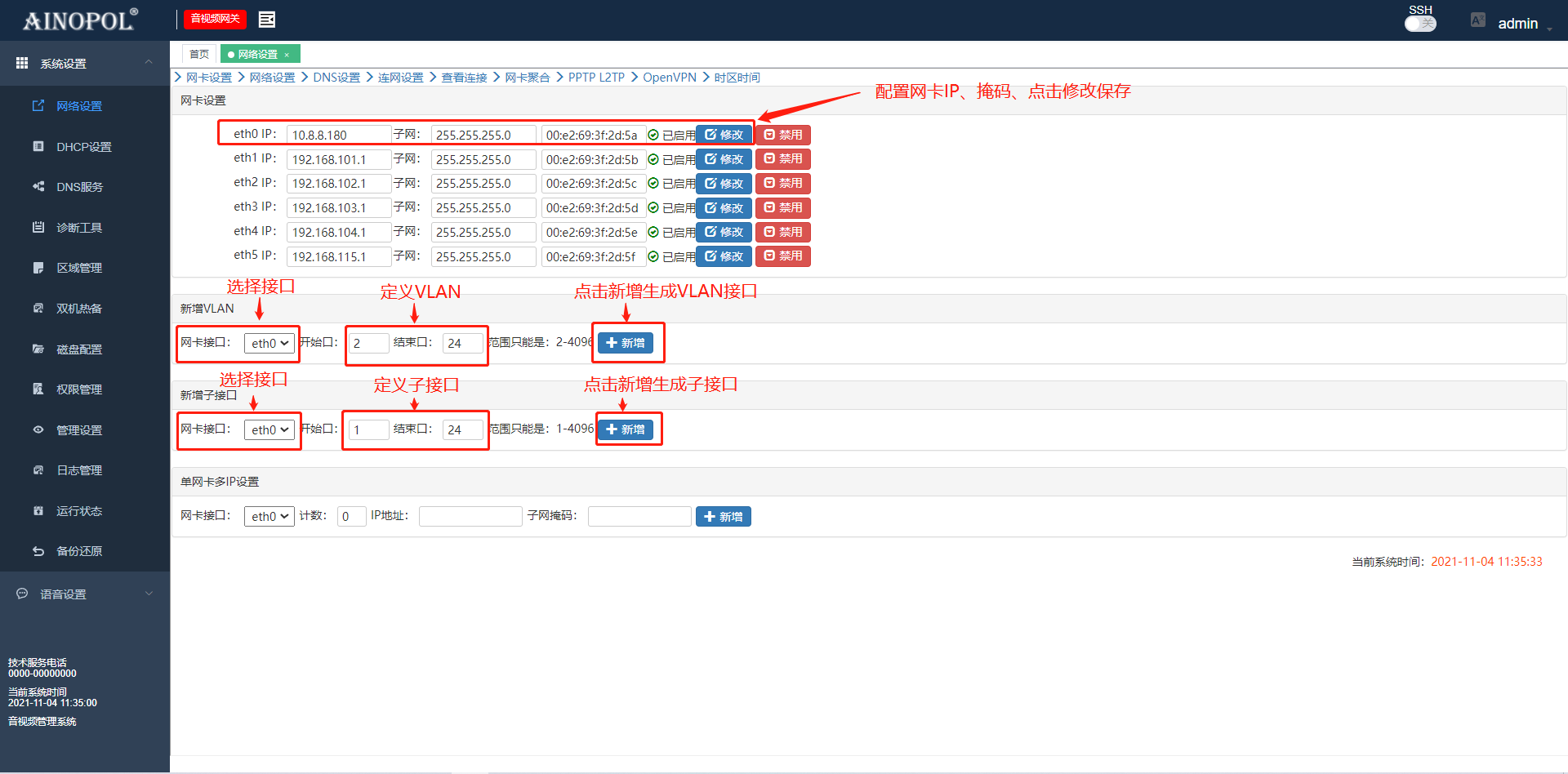Open 诊断工具 sidebar item
Viewport: 1568px width, 774px height.
(x=78, y=228)
